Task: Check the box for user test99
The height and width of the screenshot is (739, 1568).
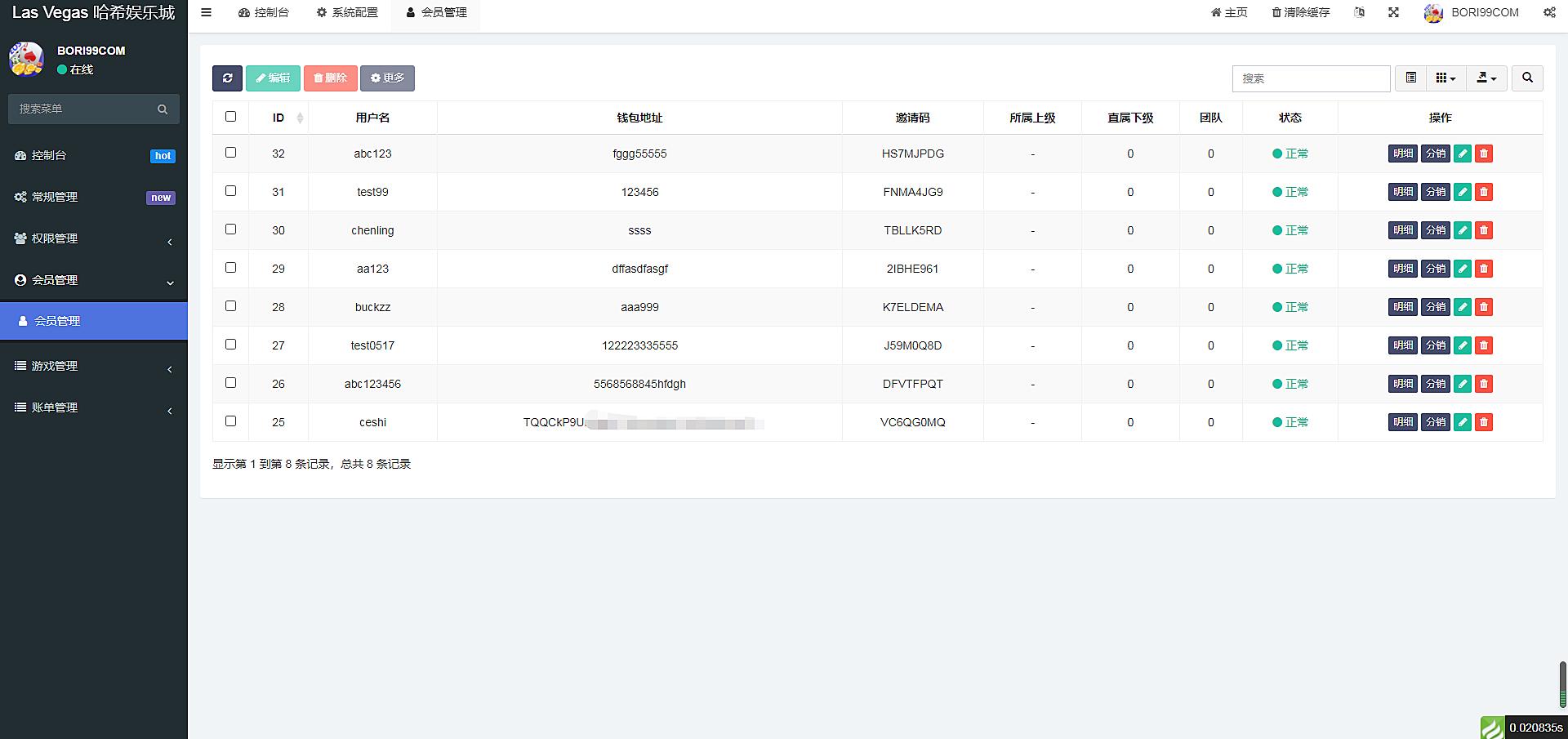Action: point(230,191)
